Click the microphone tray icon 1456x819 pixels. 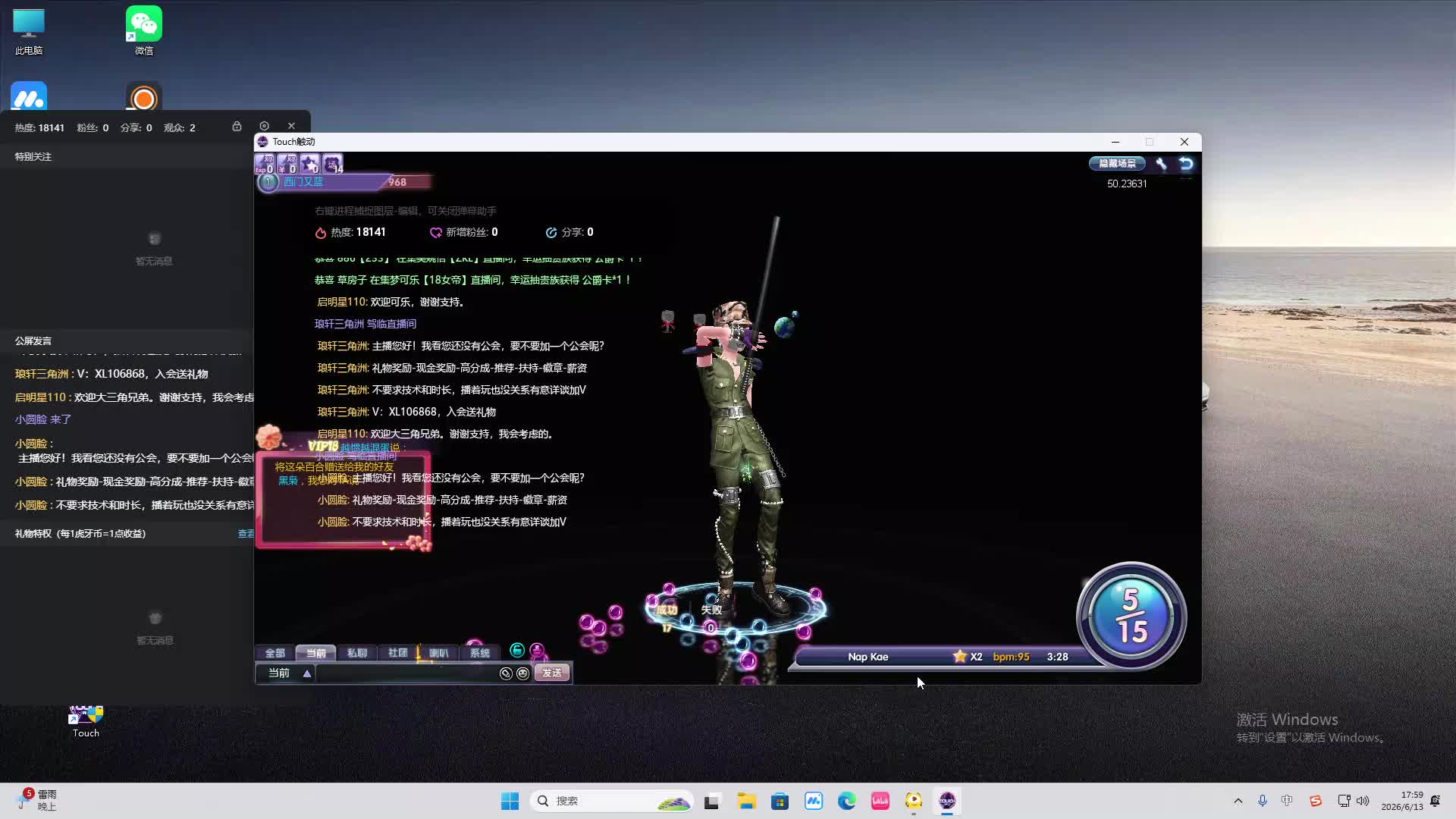click(x=1263, y=801)
